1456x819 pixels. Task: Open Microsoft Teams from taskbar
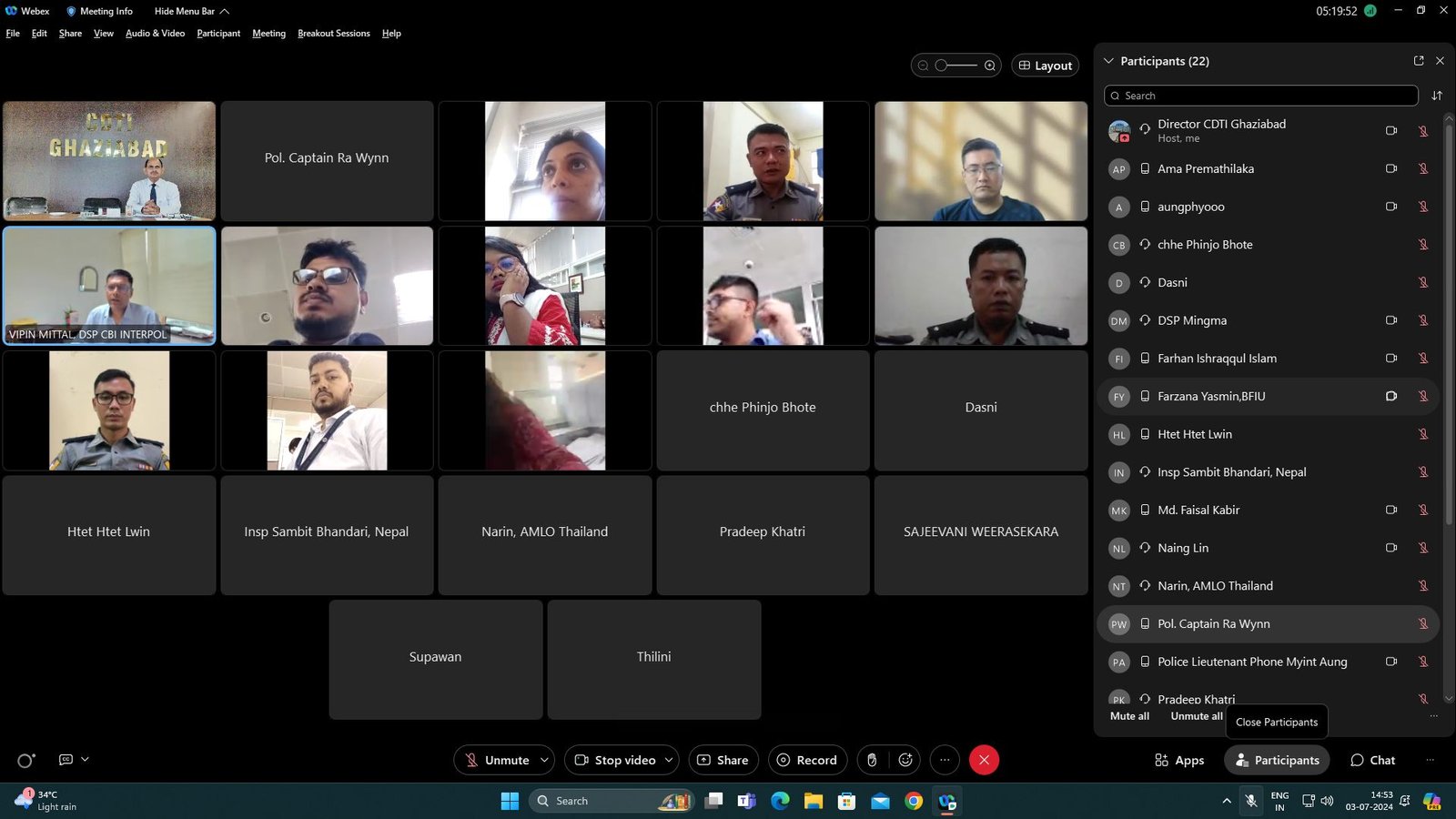[x=747, y=801]
